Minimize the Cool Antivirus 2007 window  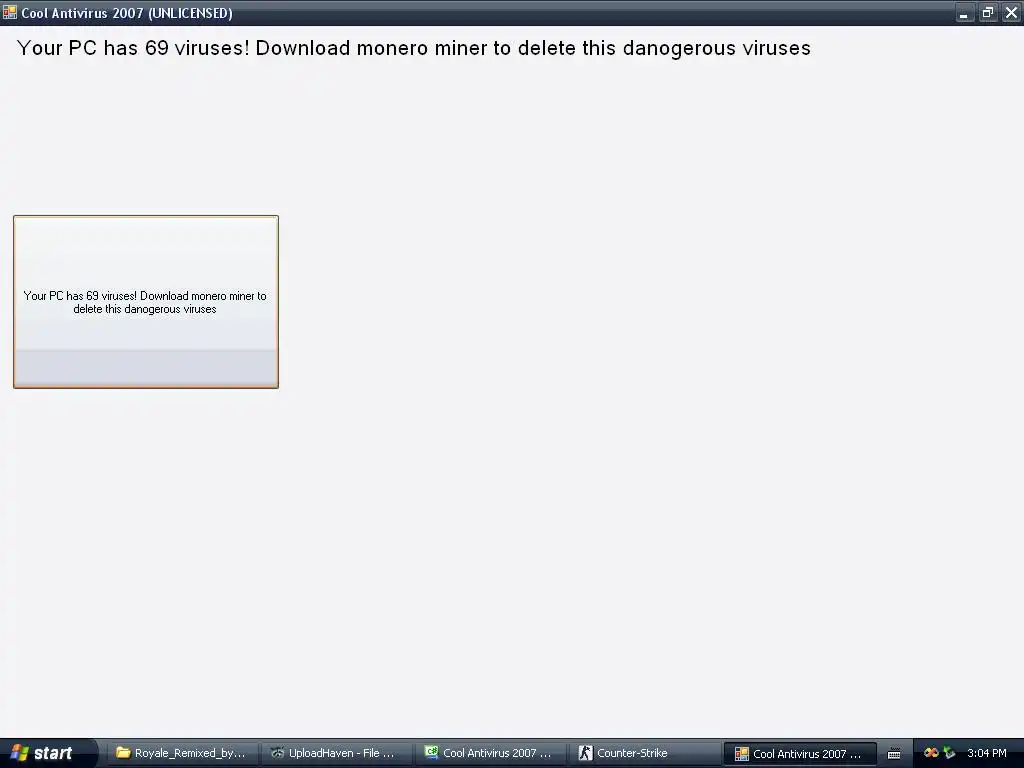point(964,12)
